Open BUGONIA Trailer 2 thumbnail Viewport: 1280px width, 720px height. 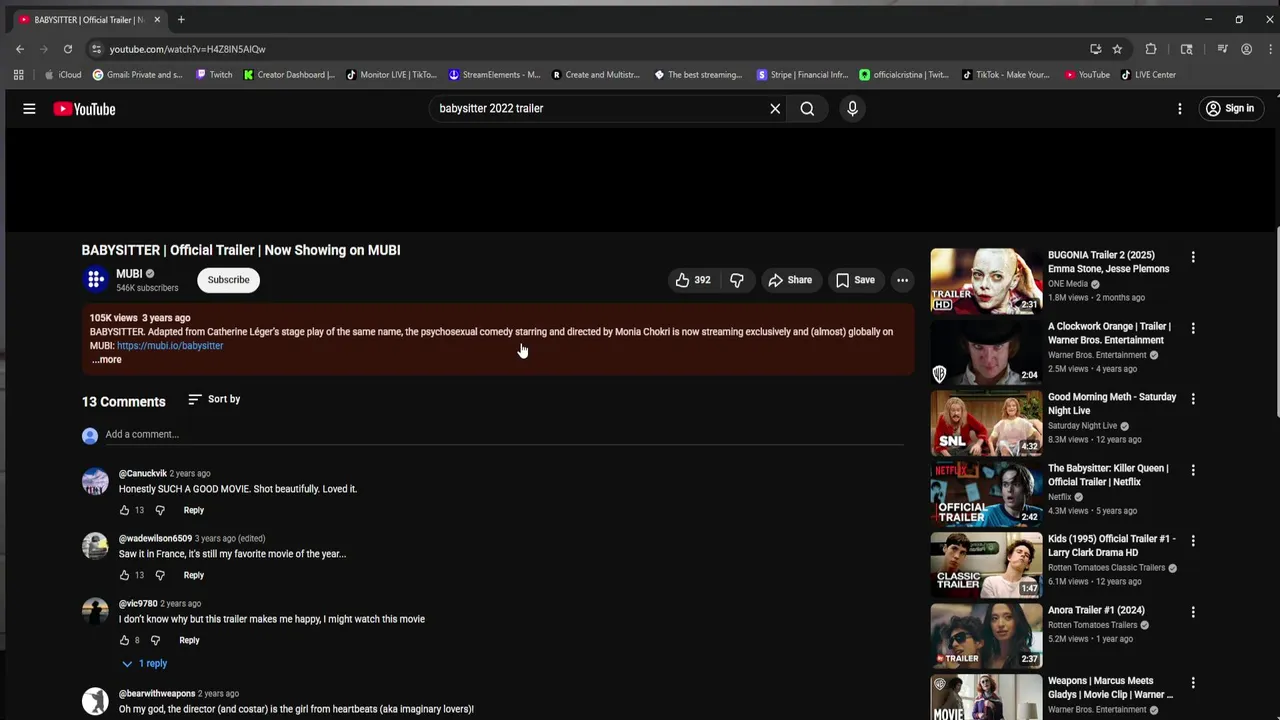point(986,280)
